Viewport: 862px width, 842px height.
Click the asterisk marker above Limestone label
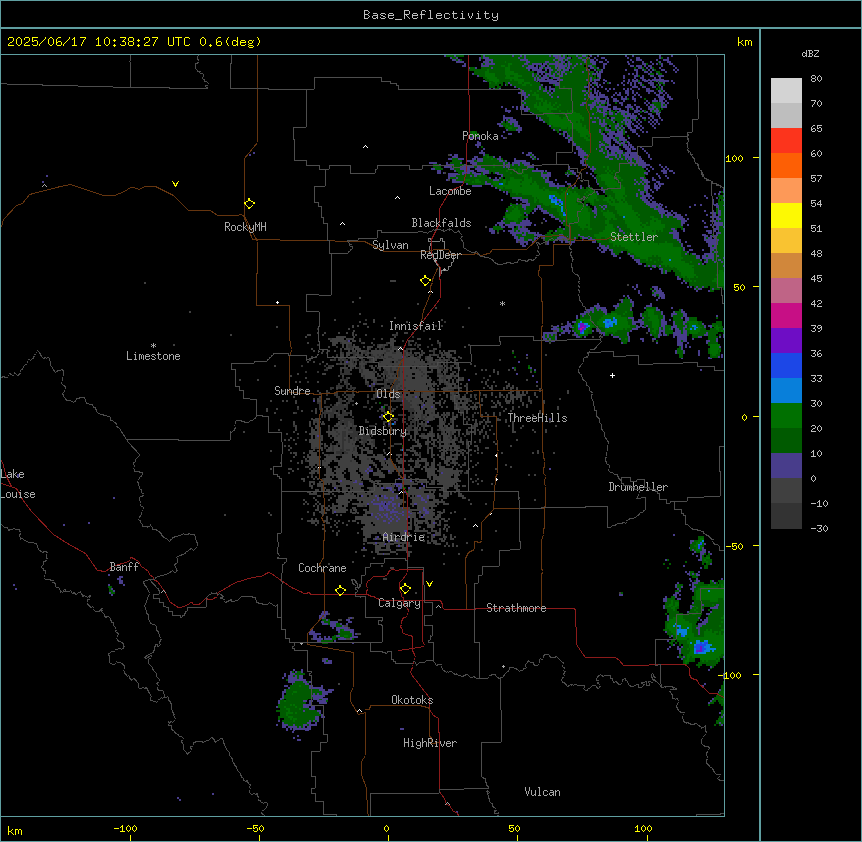coord(153,346)
